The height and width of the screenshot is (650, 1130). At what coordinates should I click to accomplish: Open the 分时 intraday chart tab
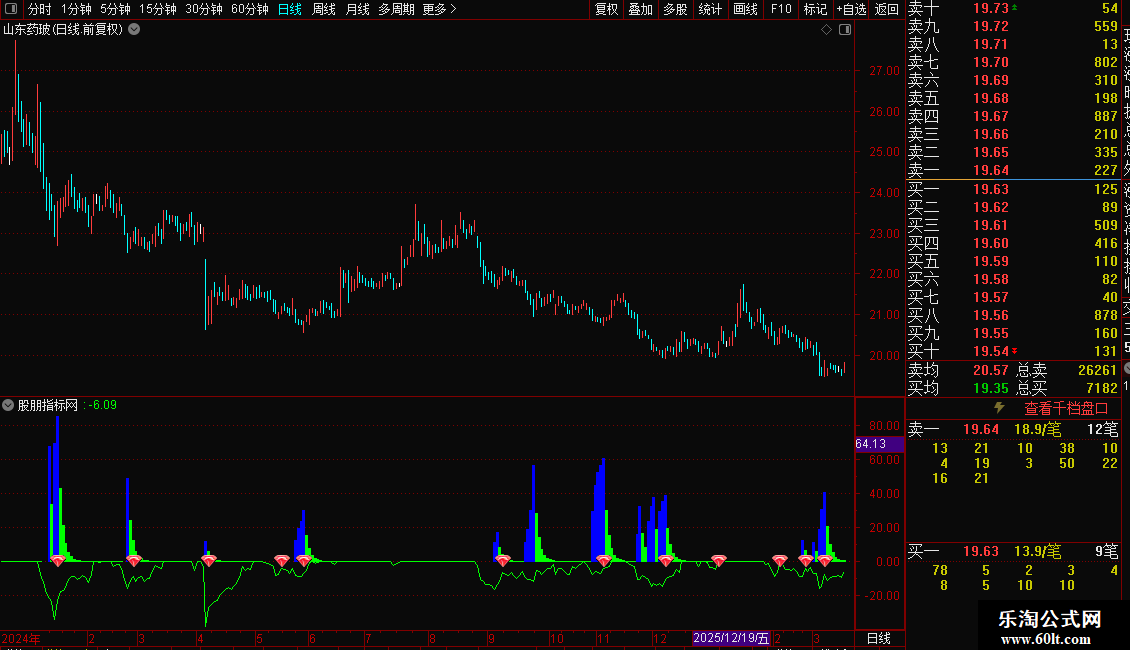40,9
